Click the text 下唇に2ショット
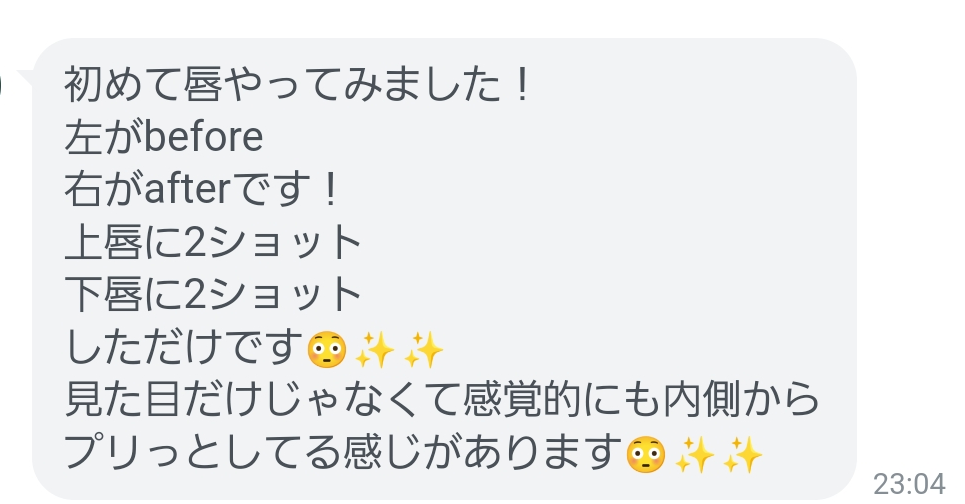 [x=213, y=294]
